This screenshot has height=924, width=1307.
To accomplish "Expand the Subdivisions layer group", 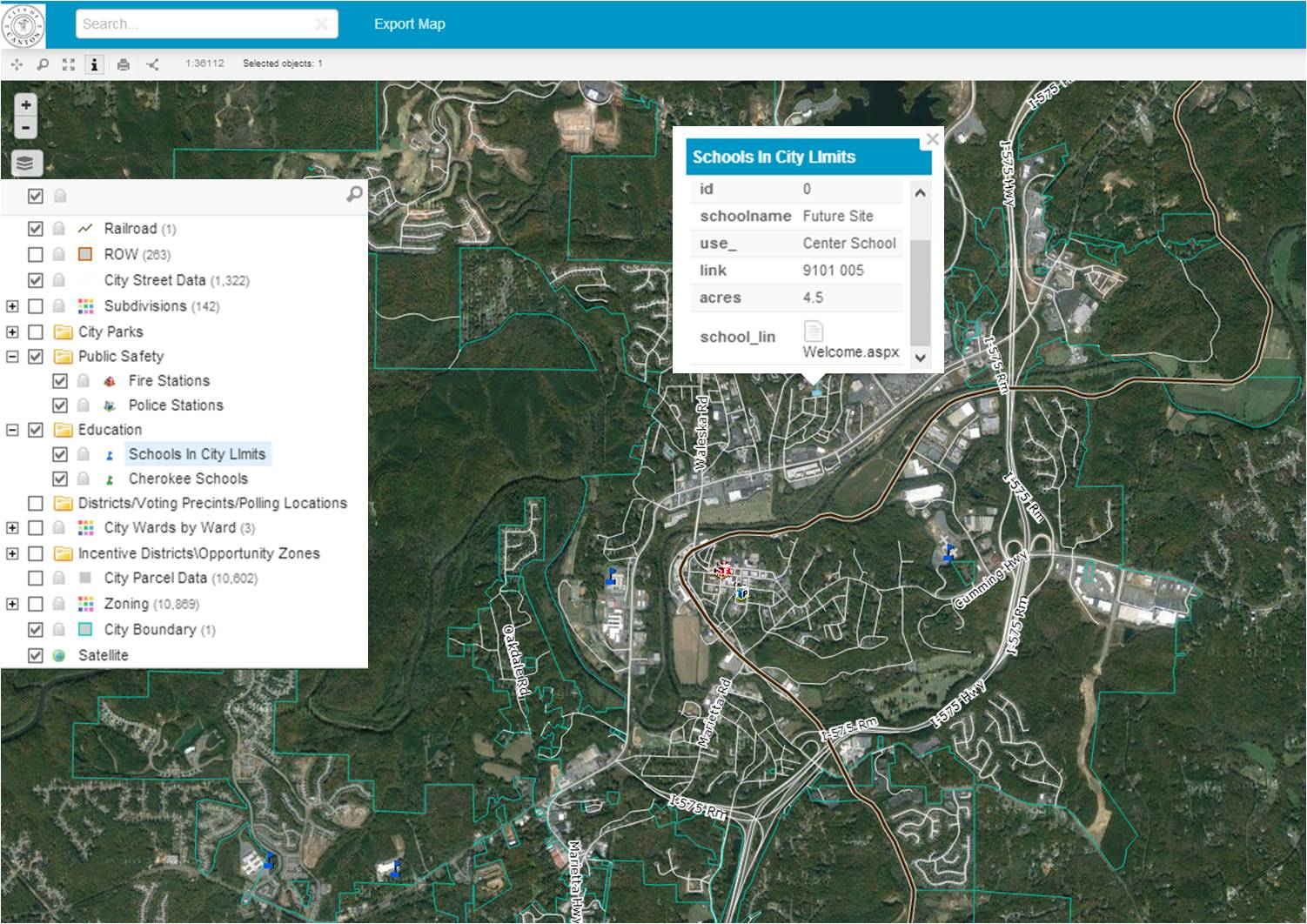I will 12,306.
